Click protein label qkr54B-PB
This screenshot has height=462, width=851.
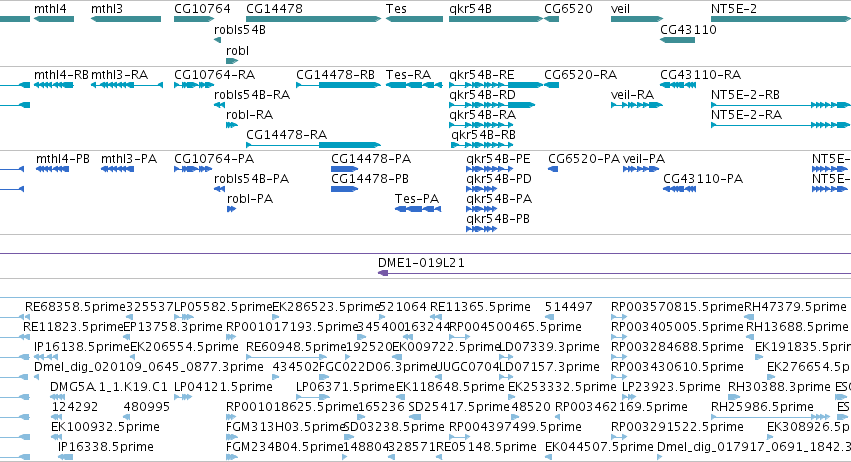tap(498, 219)
